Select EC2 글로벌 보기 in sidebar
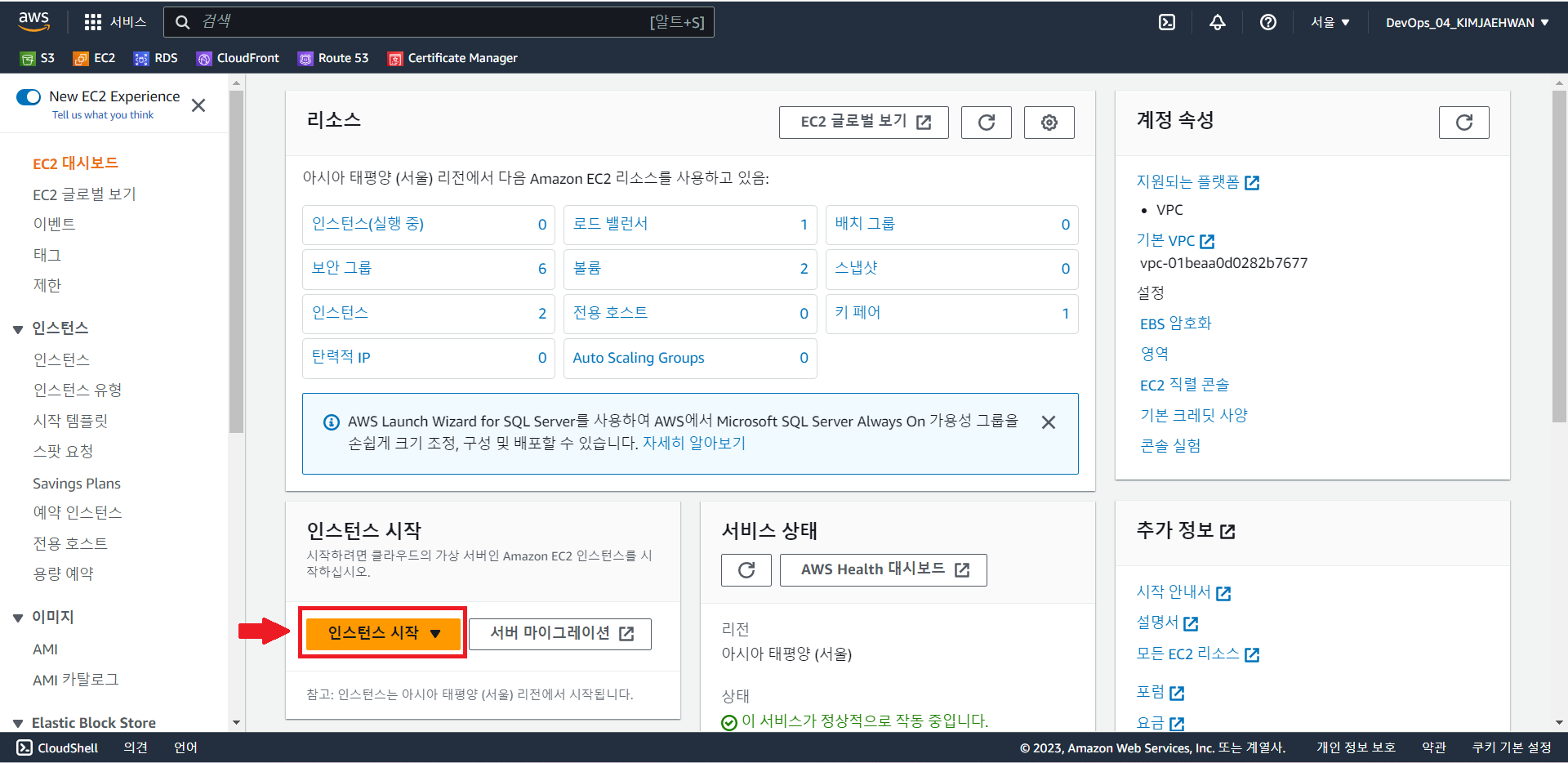Viewport: 1568px width, 763px height. coord(84,194)
